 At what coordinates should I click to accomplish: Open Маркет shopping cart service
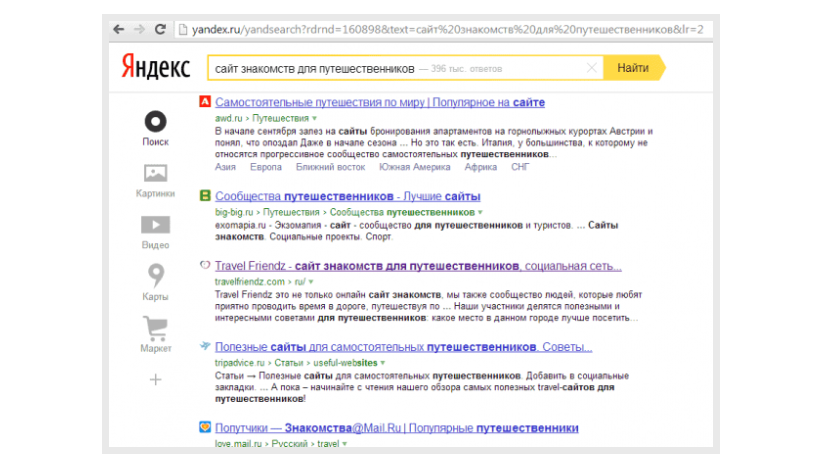[155, 335]
